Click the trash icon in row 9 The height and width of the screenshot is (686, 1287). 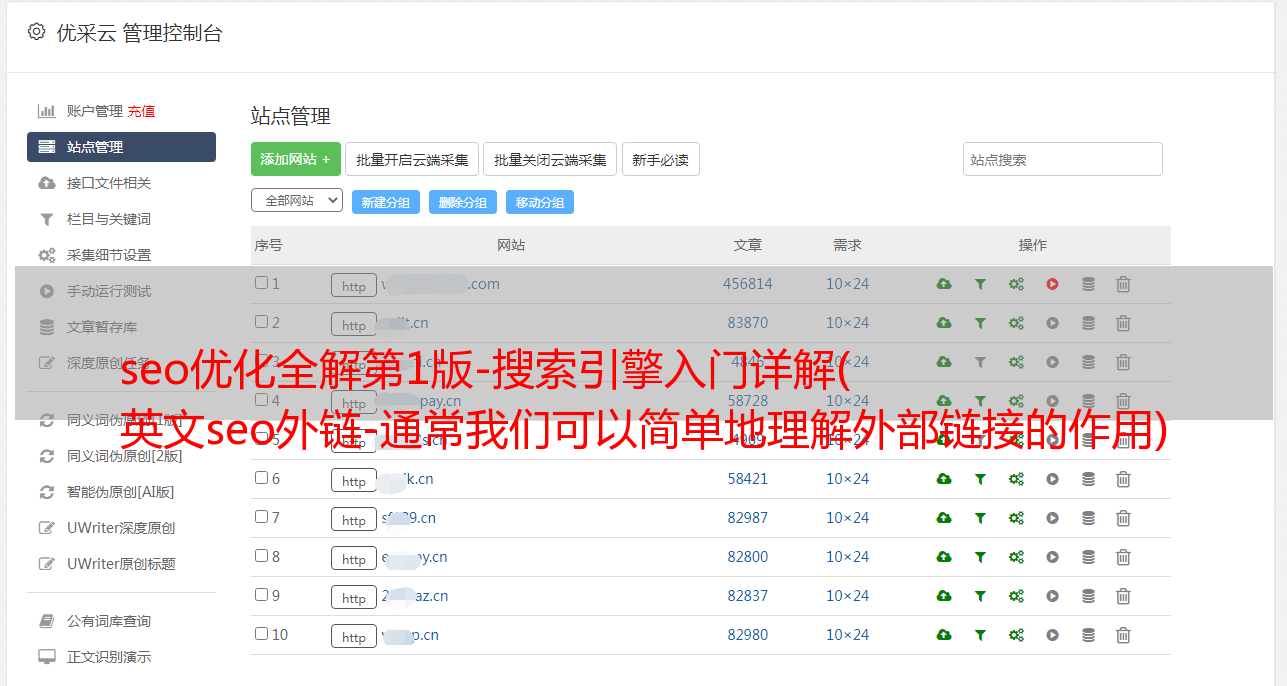pos(1123,596)
